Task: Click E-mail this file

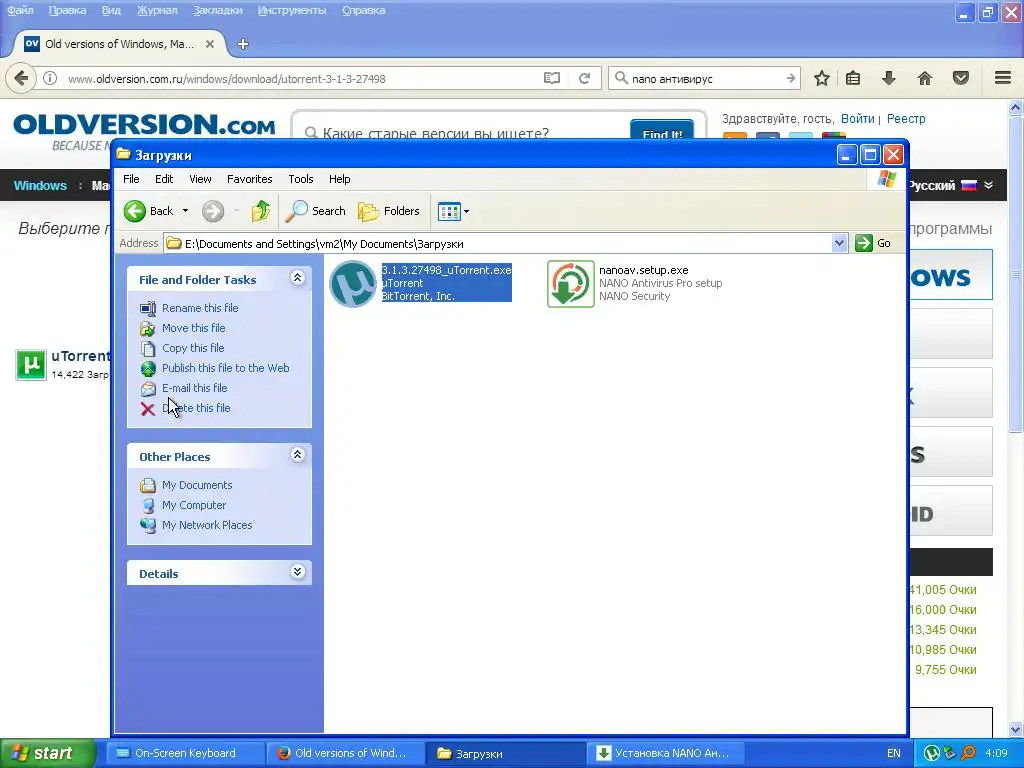Action: (x=195, y=388)
